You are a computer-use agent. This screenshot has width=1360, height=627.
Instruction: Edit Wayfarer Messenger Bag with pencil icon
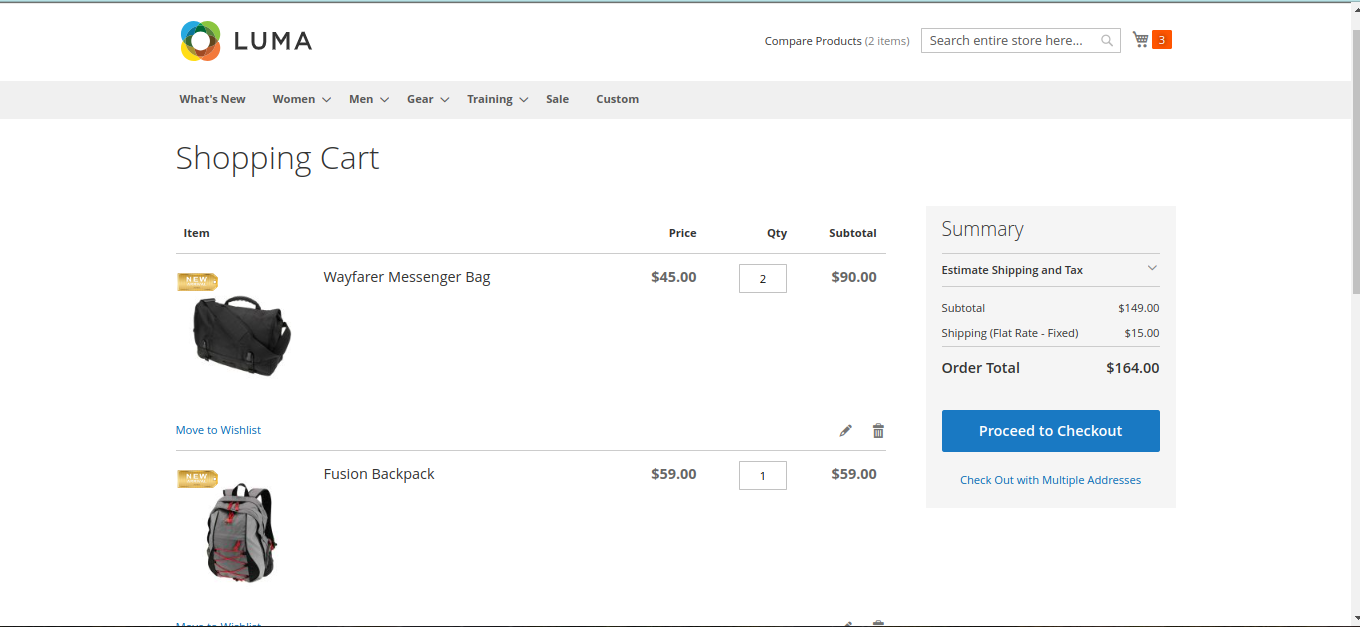click(846, 431)
